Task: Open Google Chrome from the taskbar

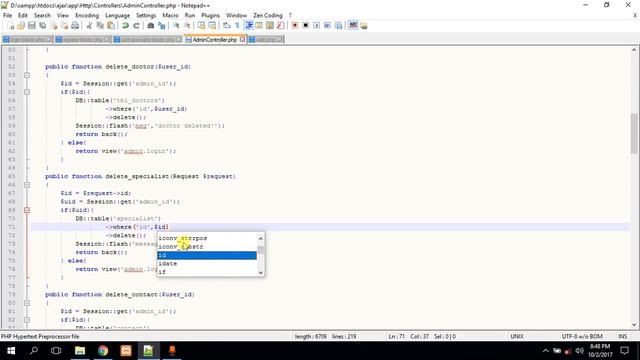Action: [x=103, y=351]
